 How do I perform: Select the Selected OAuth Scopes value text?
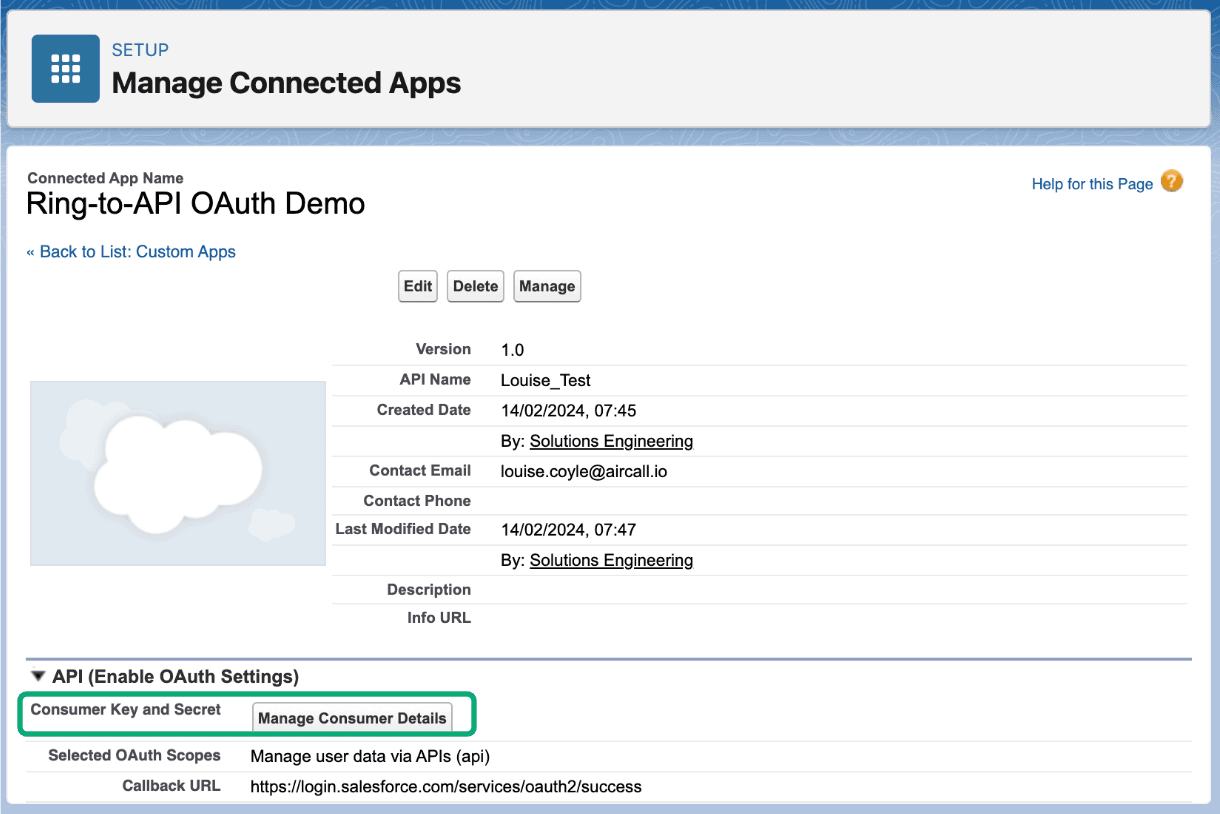coord(371,756)
